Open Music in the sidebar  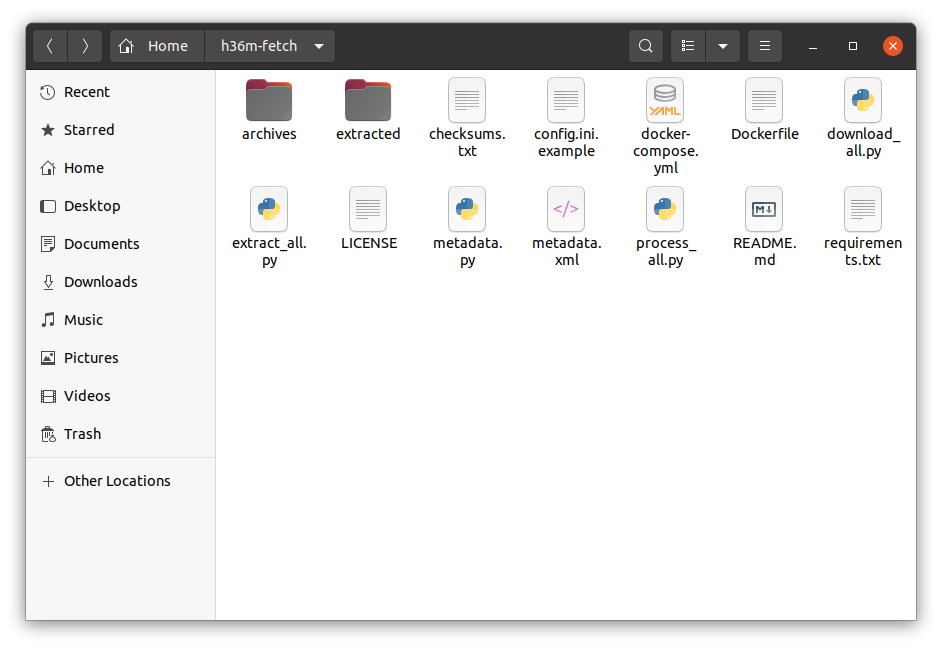pyautogui.click(x=120, y=320)
